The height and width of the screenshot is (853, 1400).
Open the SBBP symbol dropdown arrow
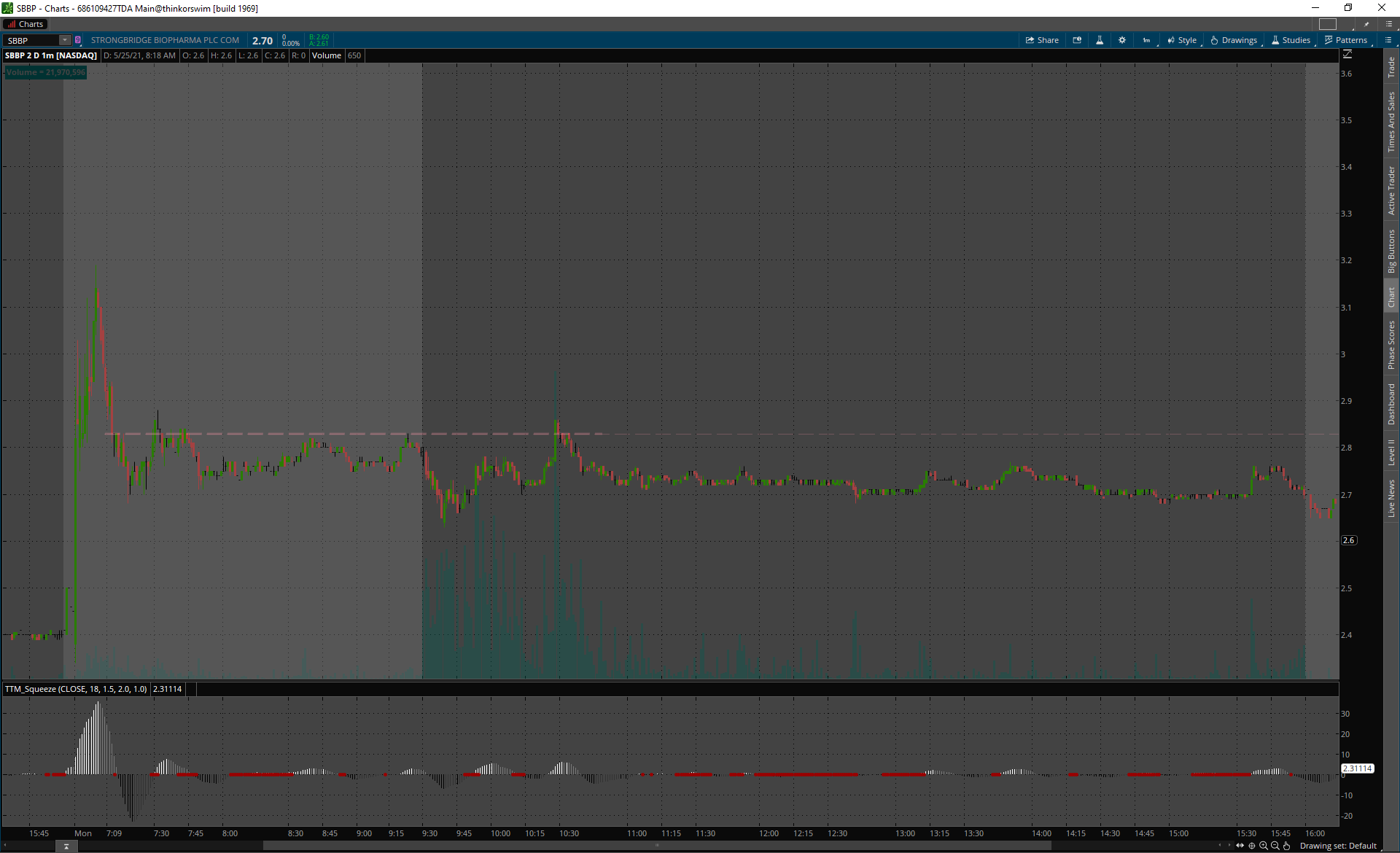tap(65, 40)
